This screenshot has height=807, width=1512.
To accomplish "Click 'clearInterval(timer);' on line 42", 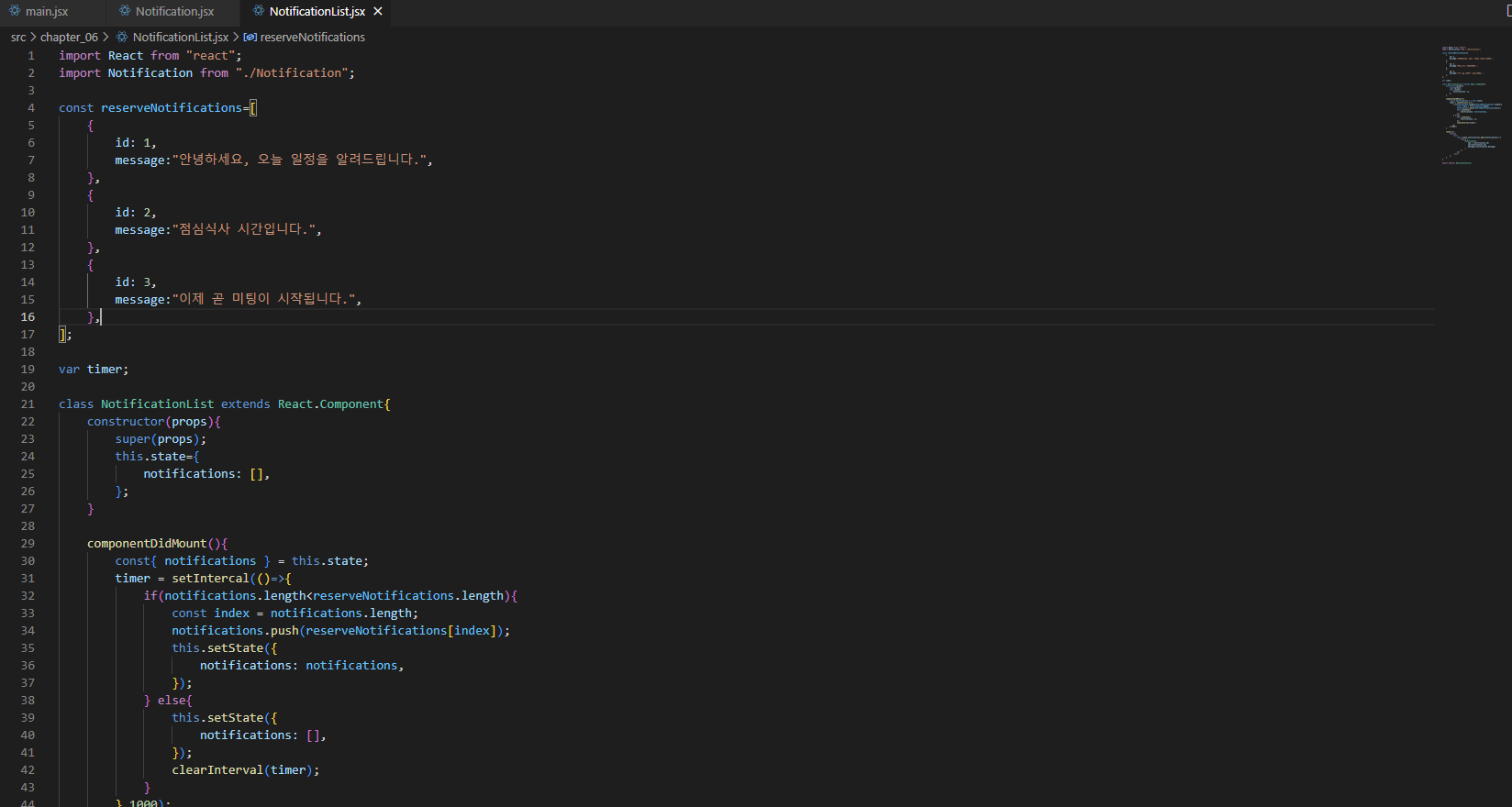I will [x=246, y=770].
